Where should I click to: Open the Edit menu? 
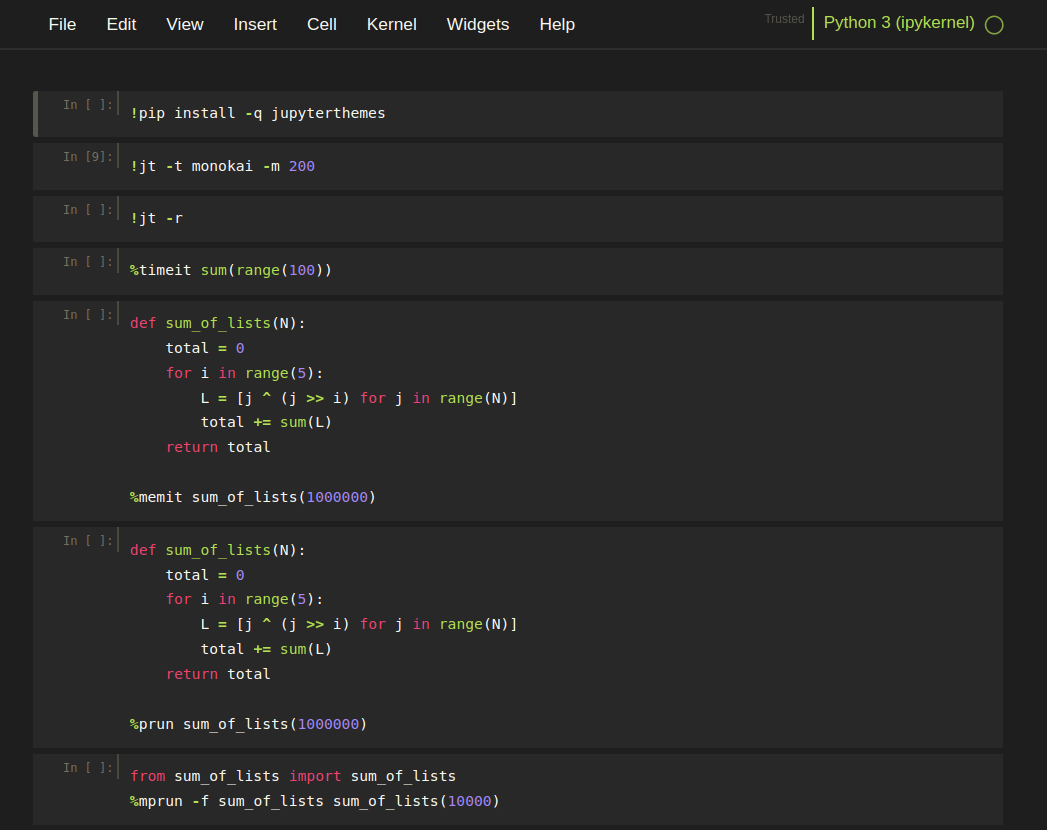coord(121,24)
